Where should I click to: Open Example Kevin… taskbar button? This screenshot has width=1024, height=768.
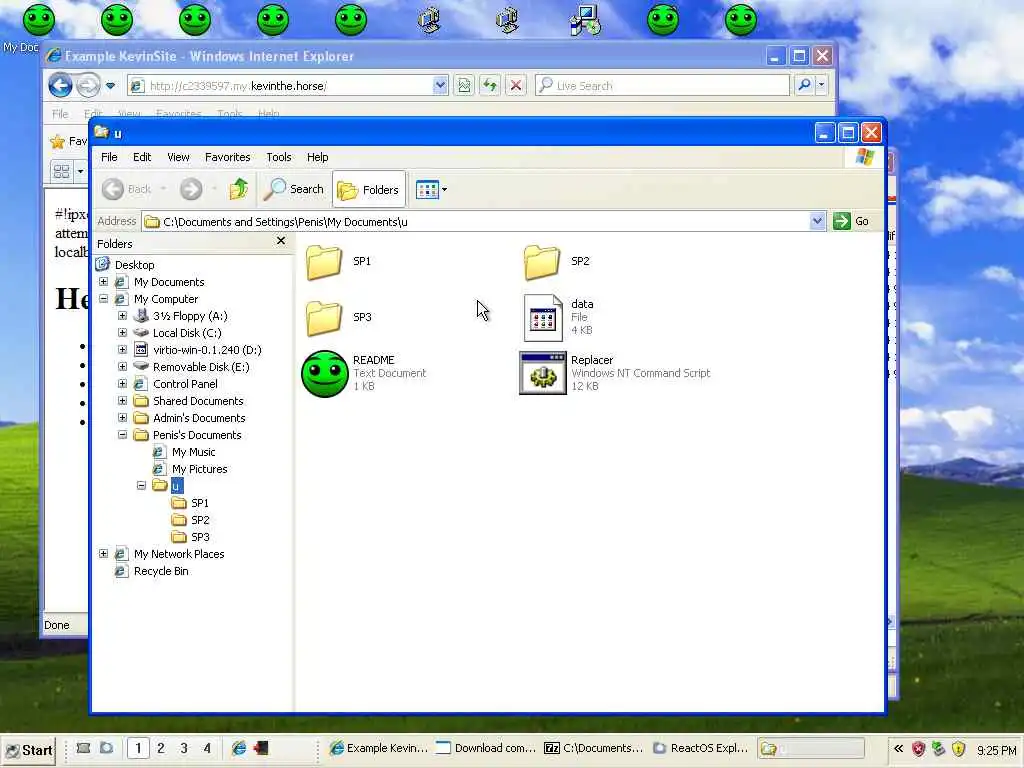coord(379,748)
